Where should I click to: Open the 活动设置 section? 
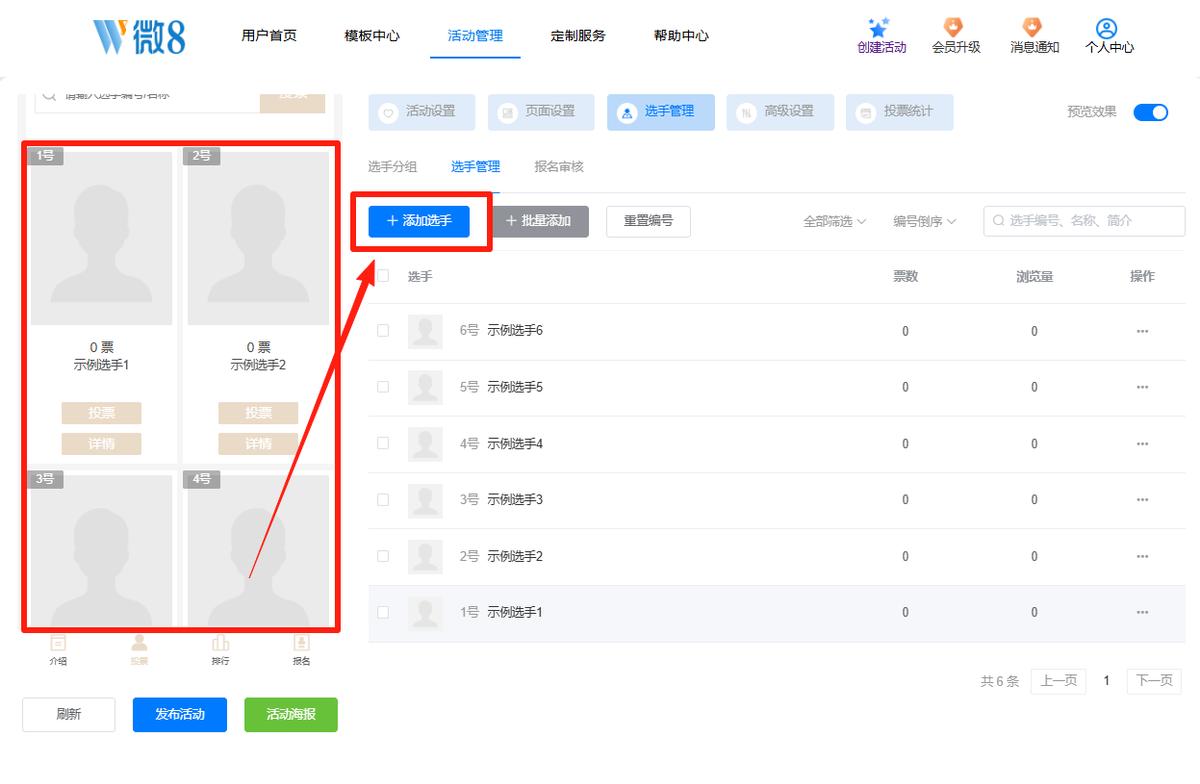coord(421,112)
